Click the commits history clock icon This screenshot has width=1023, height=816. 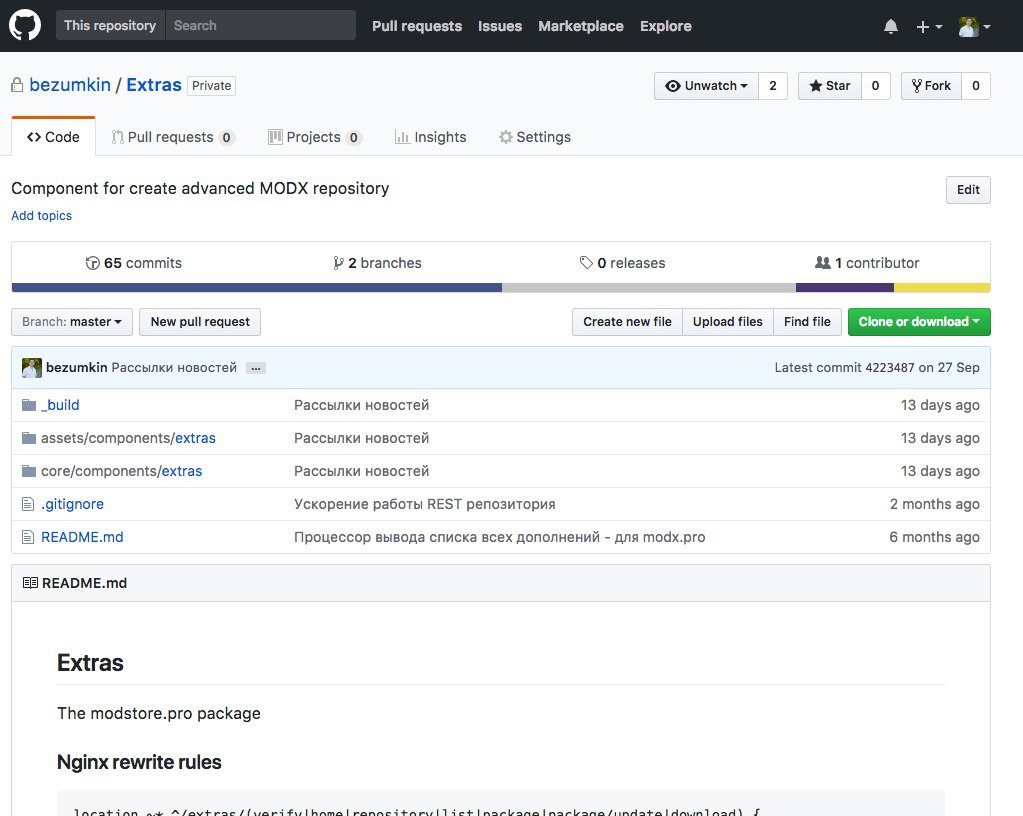93,263
